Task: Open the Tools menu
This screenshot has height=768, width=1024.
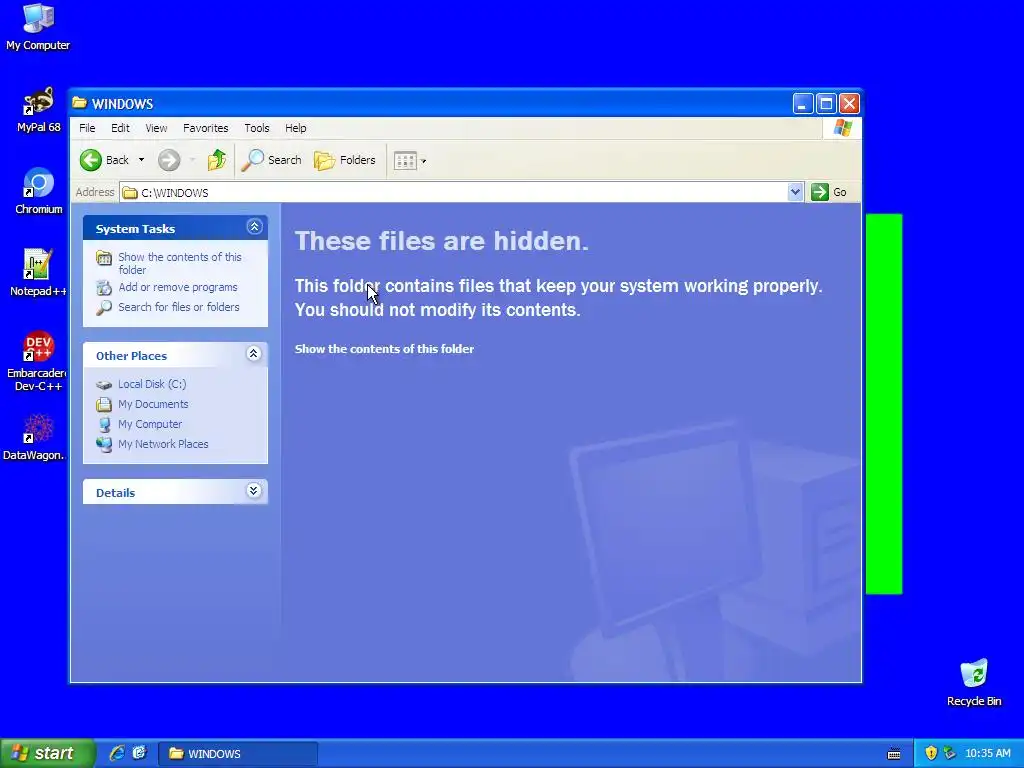Action: point(257,128)
